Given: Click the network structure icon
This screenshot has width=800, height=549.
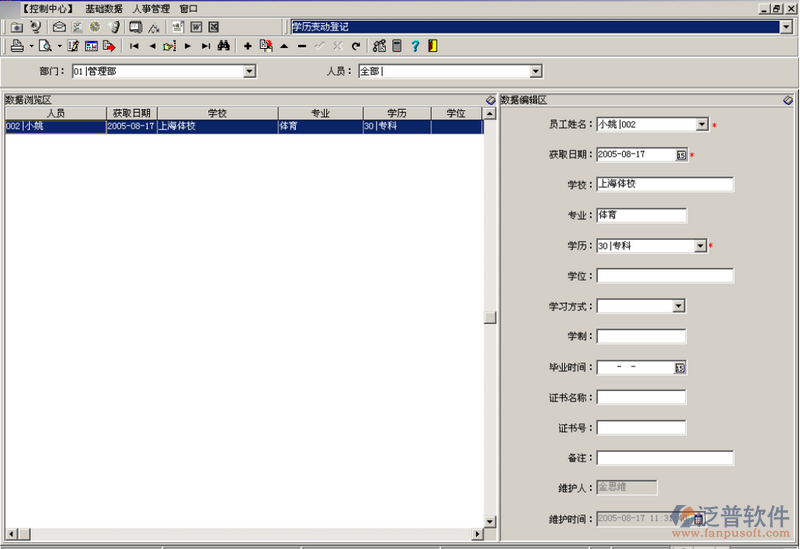Looking at the screenshot, I should point(379,46).
